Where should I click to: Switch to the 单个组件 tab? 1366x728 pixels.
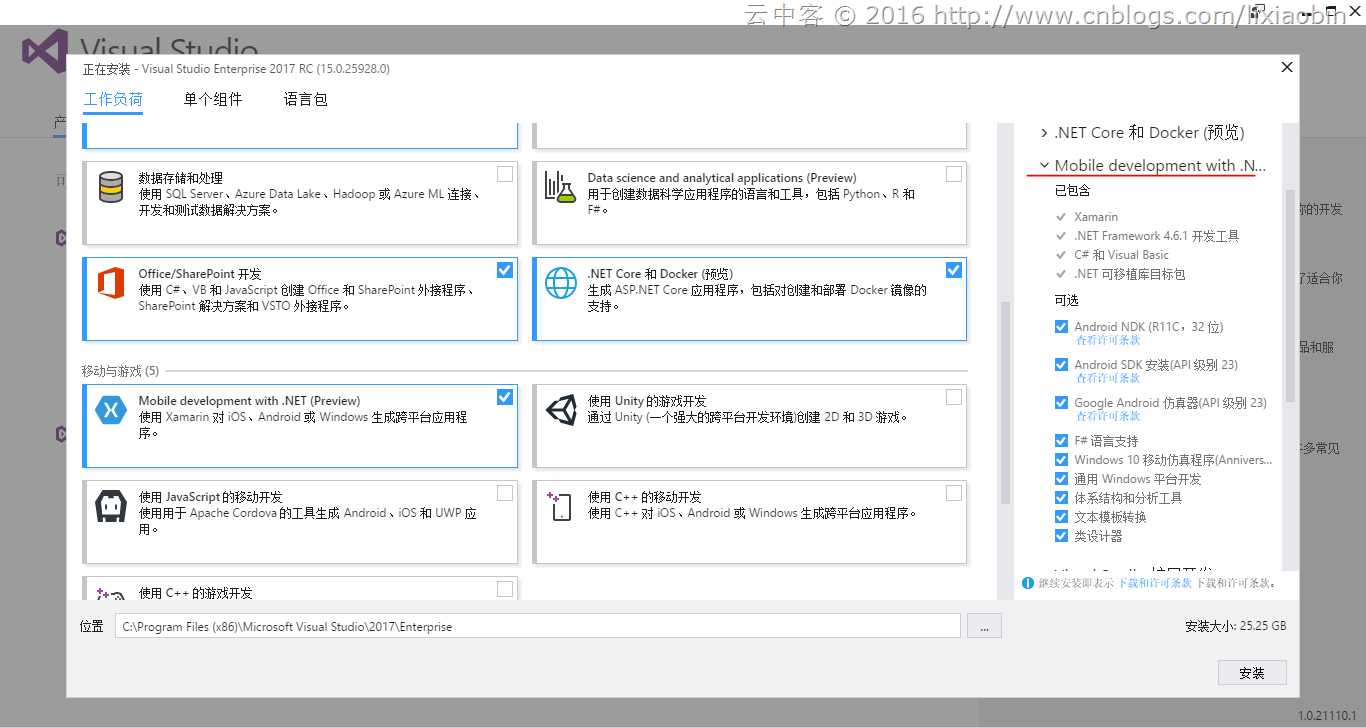(213, 100)
